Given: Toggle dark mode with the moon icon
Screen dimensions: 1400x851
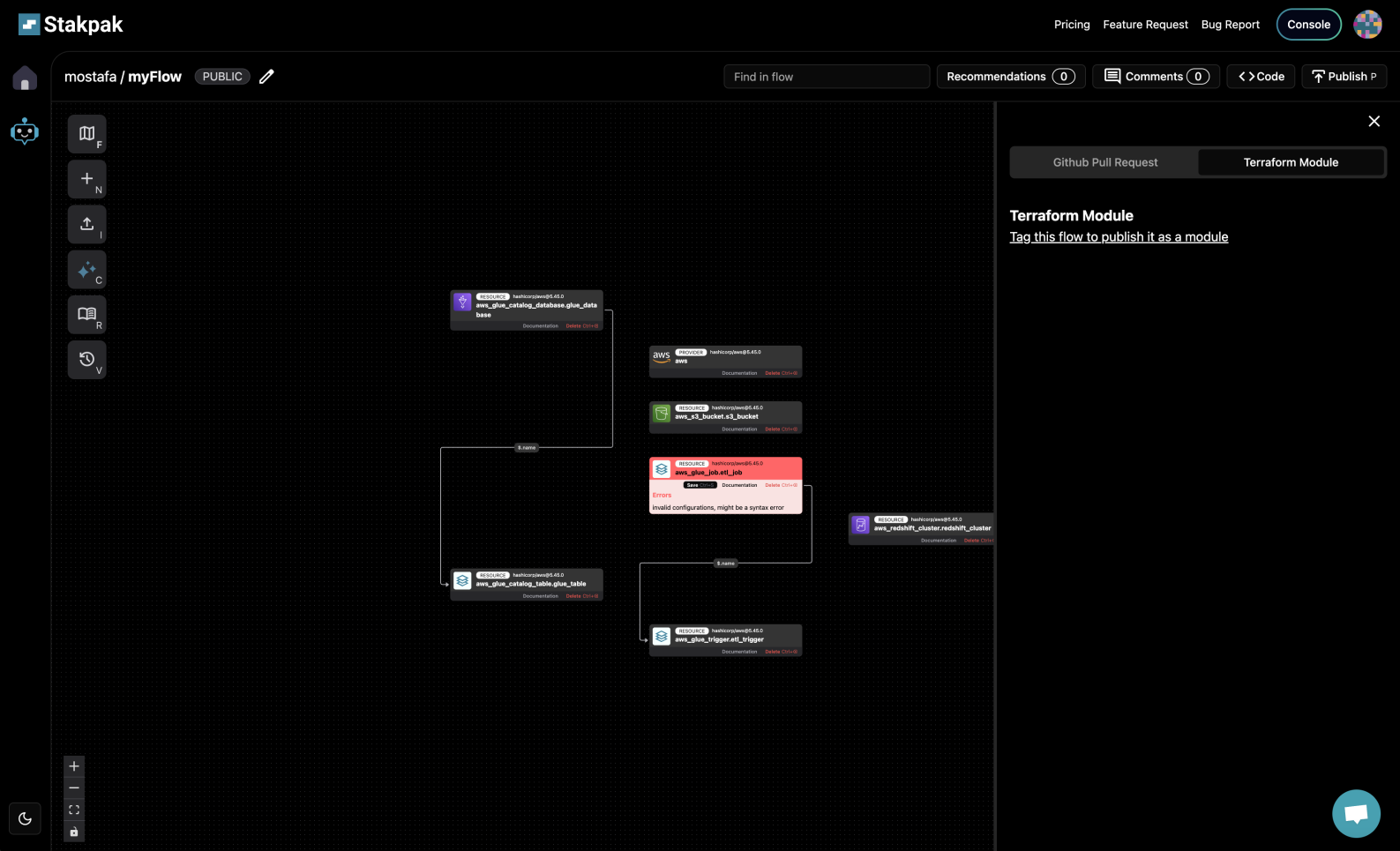Looking at the screenshot, I should [x=25, y=818].
